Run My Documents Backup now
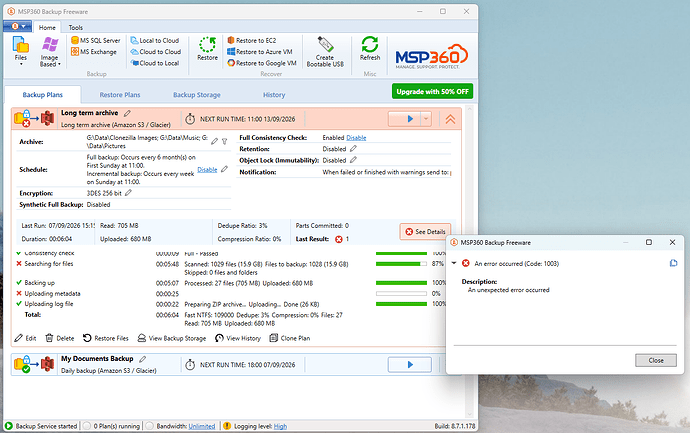Image resolution: width=690 pixels, height=433 pixels. (x=410, y=365)
